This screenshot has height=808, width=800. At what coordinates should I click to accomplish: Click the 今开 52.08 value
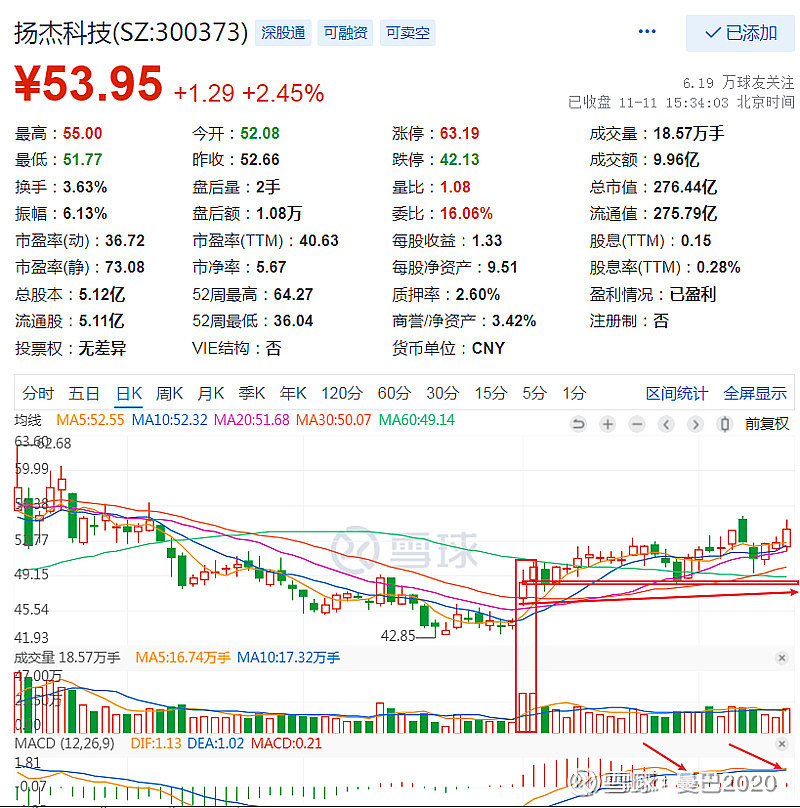(260, 133)
